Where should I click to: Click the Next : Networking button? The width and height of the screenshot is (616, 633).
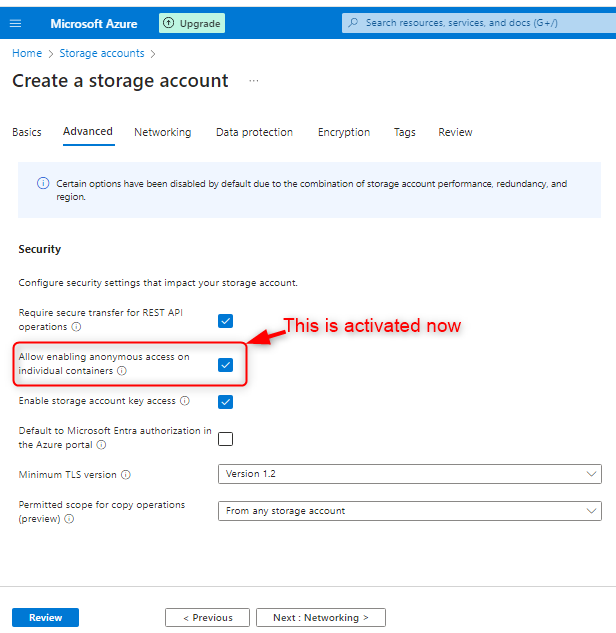(320, 618)
